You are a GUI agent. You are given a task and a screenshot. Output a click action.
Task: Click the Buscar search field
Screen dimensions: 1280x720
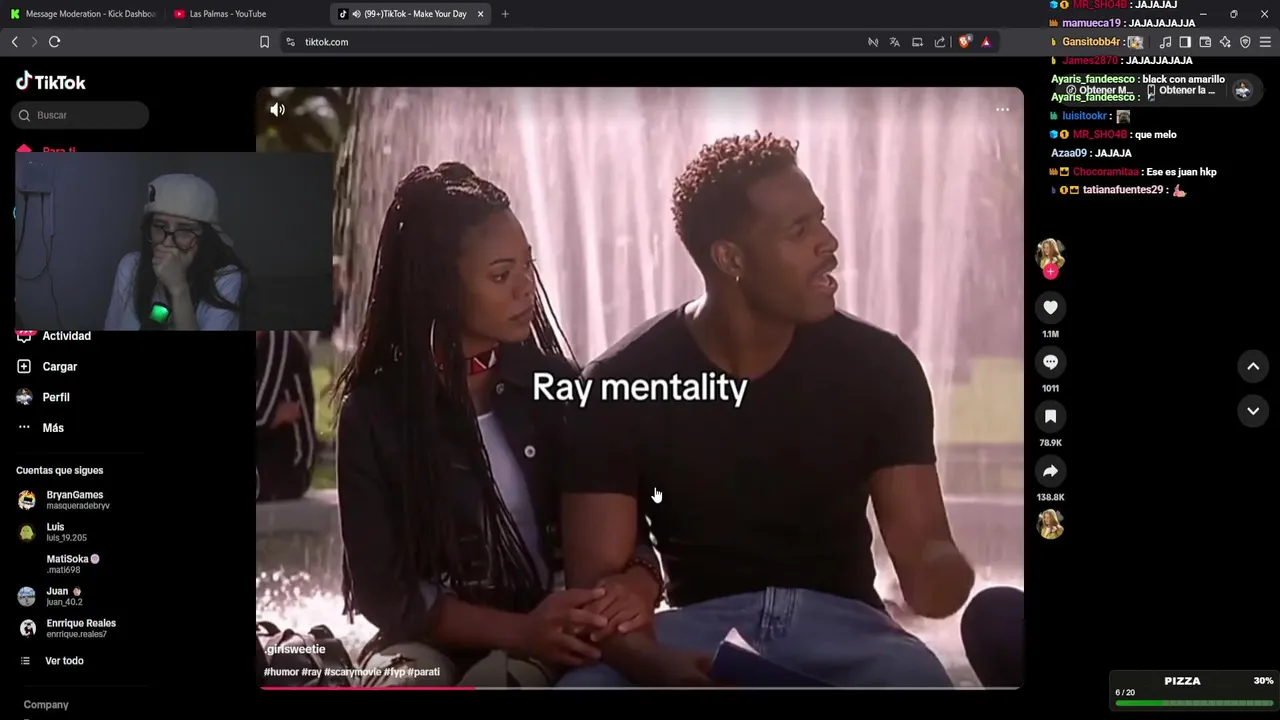tap(81, 115)
